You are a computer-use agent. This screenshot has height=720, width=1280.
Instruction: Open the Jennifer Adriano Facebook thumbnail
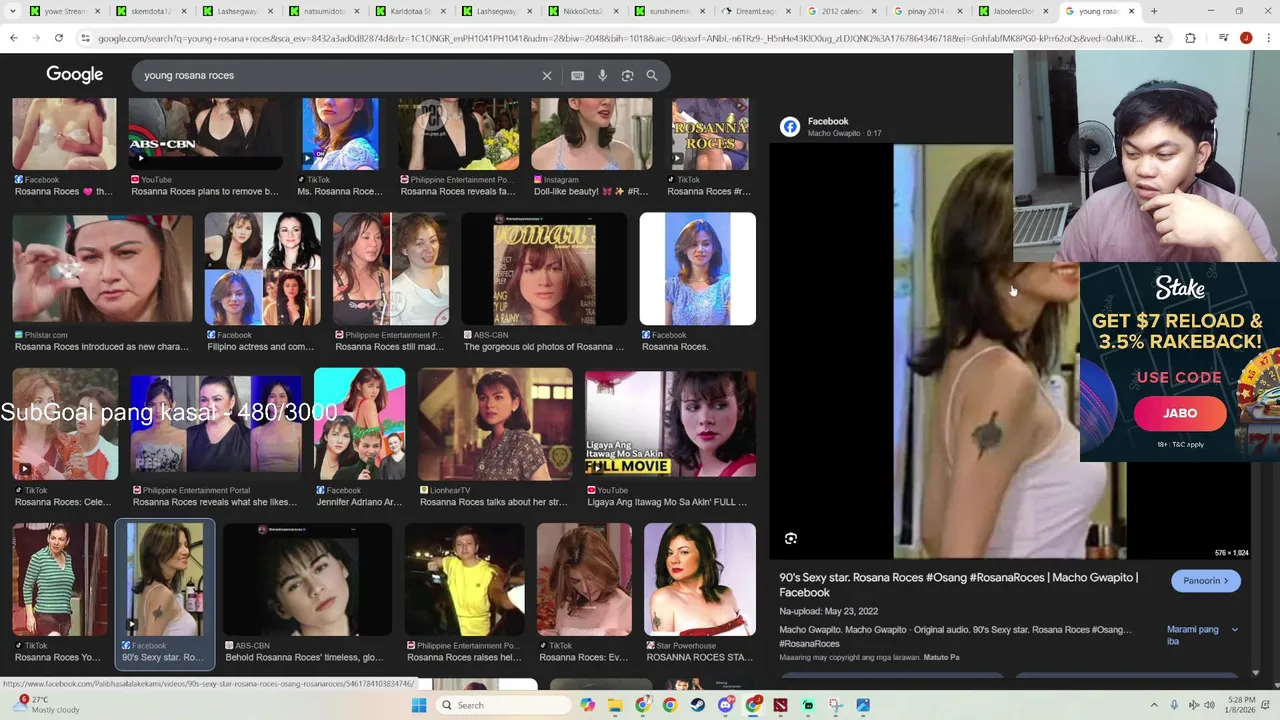tap(360, 424)
